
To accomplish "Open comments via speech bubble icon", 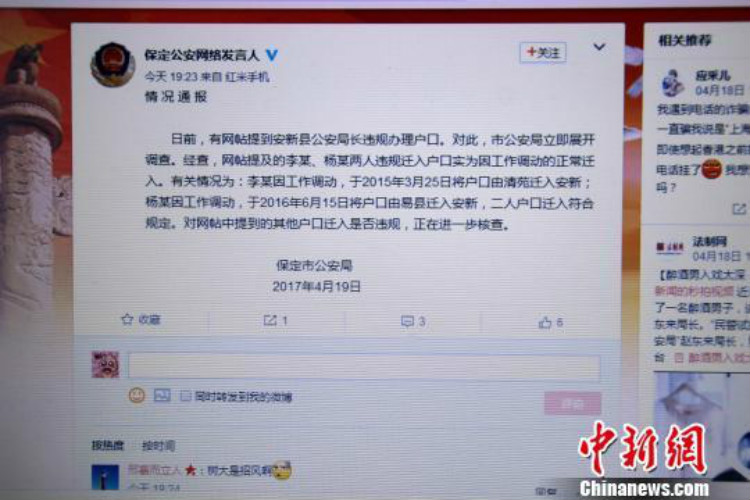I will pyautogui.click(x=407, y=322).
